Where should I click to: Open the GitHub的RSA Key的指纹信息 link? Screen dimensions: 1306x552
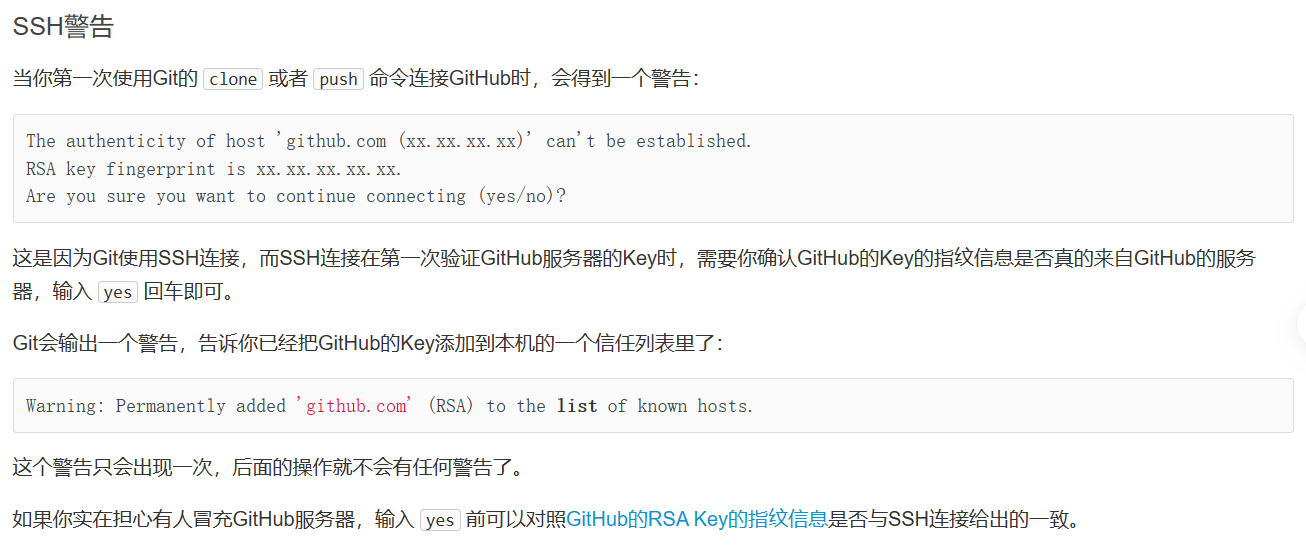click(698, 519)
